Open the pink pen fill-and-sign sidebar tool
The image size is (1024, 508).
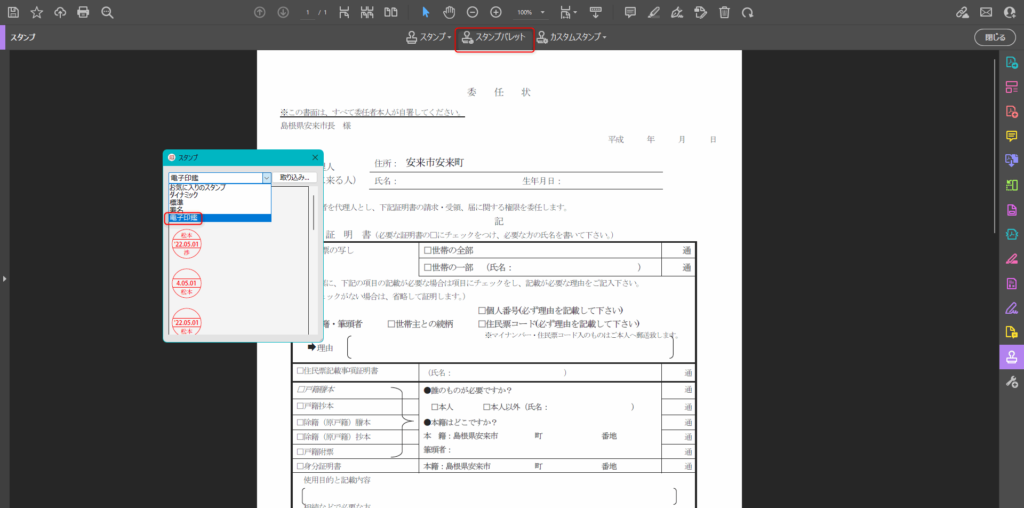pyautogui.click(x=1012, y=259)
